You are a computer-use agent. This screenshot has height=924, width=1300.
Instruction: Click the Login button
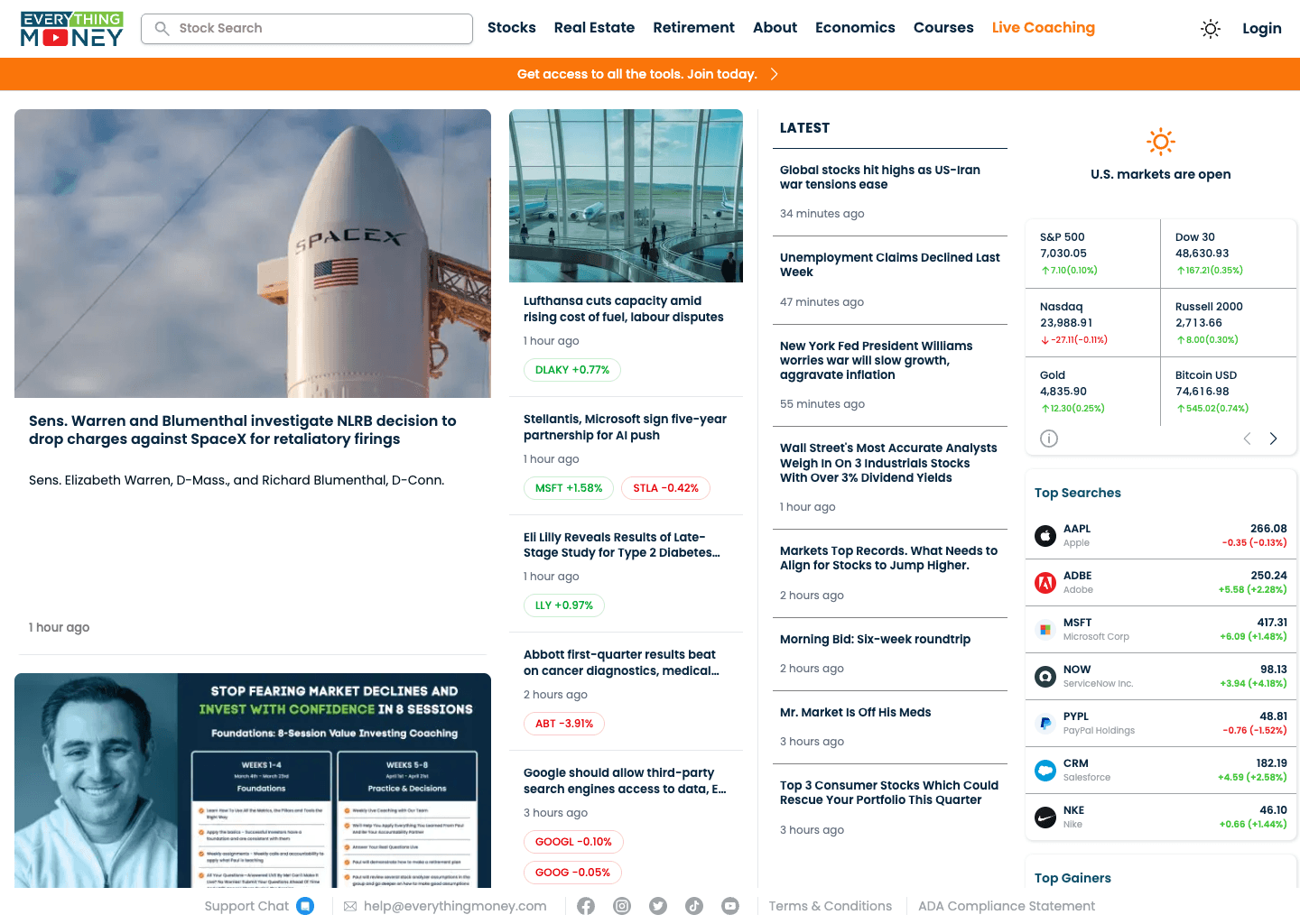point(1261,28)
